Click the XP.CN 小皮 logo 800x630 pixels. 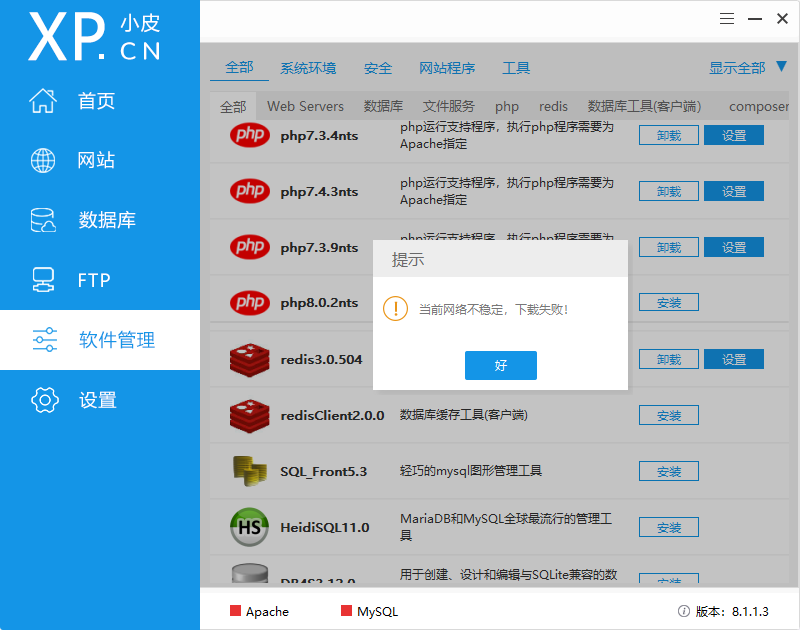point(95,37)
